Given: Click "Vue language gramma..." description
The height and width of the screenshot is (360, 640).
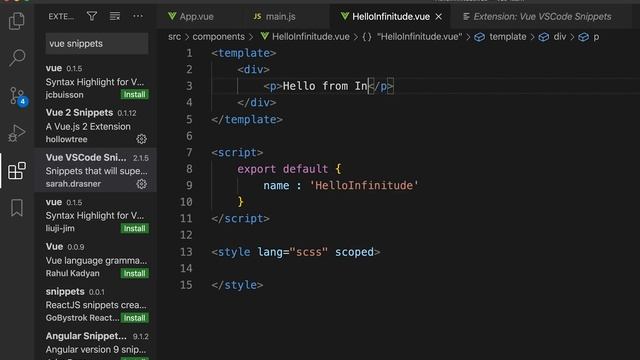Looking at the screenshot, I should point(96,260).
